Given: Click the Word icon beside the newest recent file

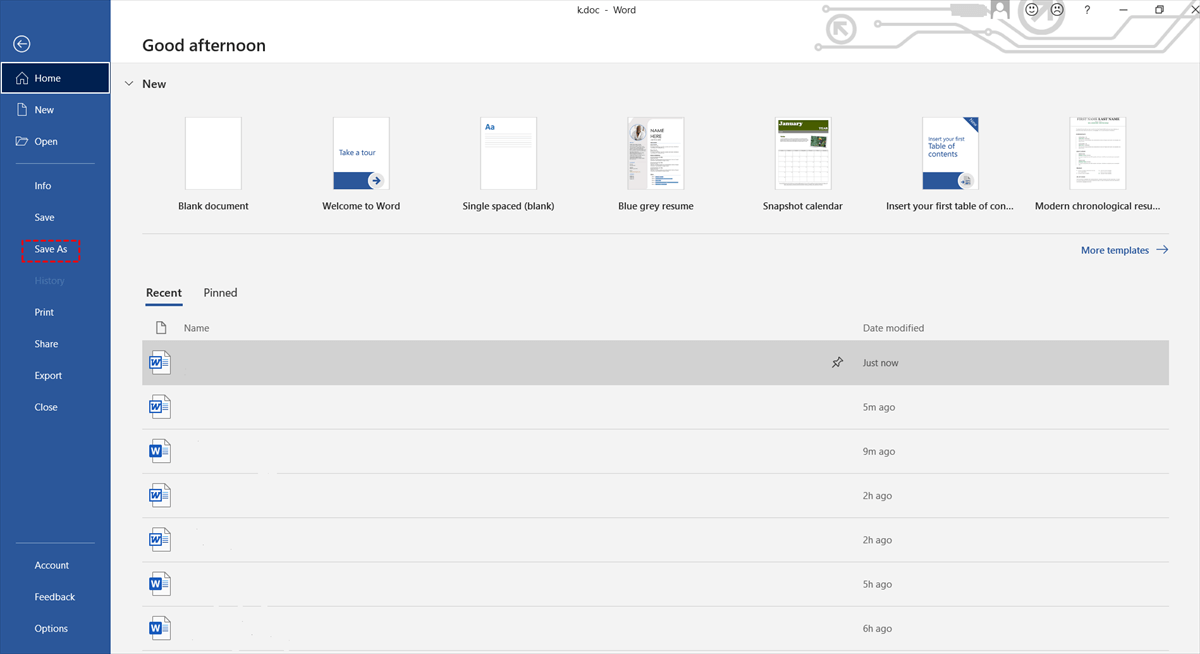Looking at the screenshot, I should (x=159, y=362).
